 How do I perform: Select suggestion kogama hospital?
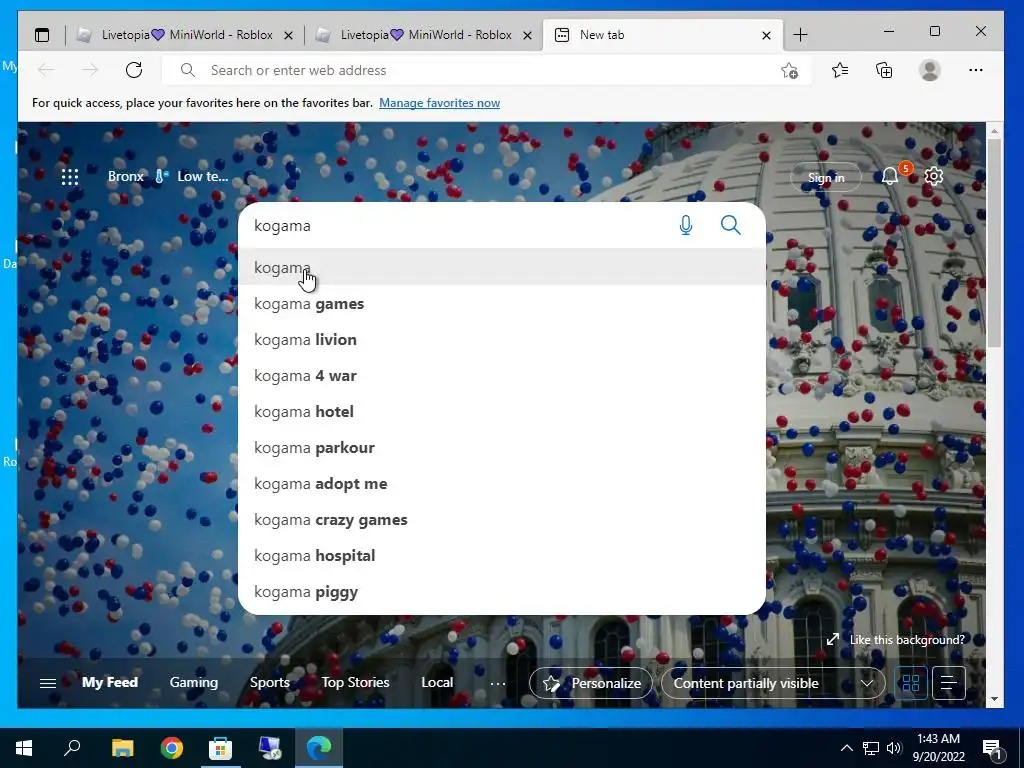[502, 555]
